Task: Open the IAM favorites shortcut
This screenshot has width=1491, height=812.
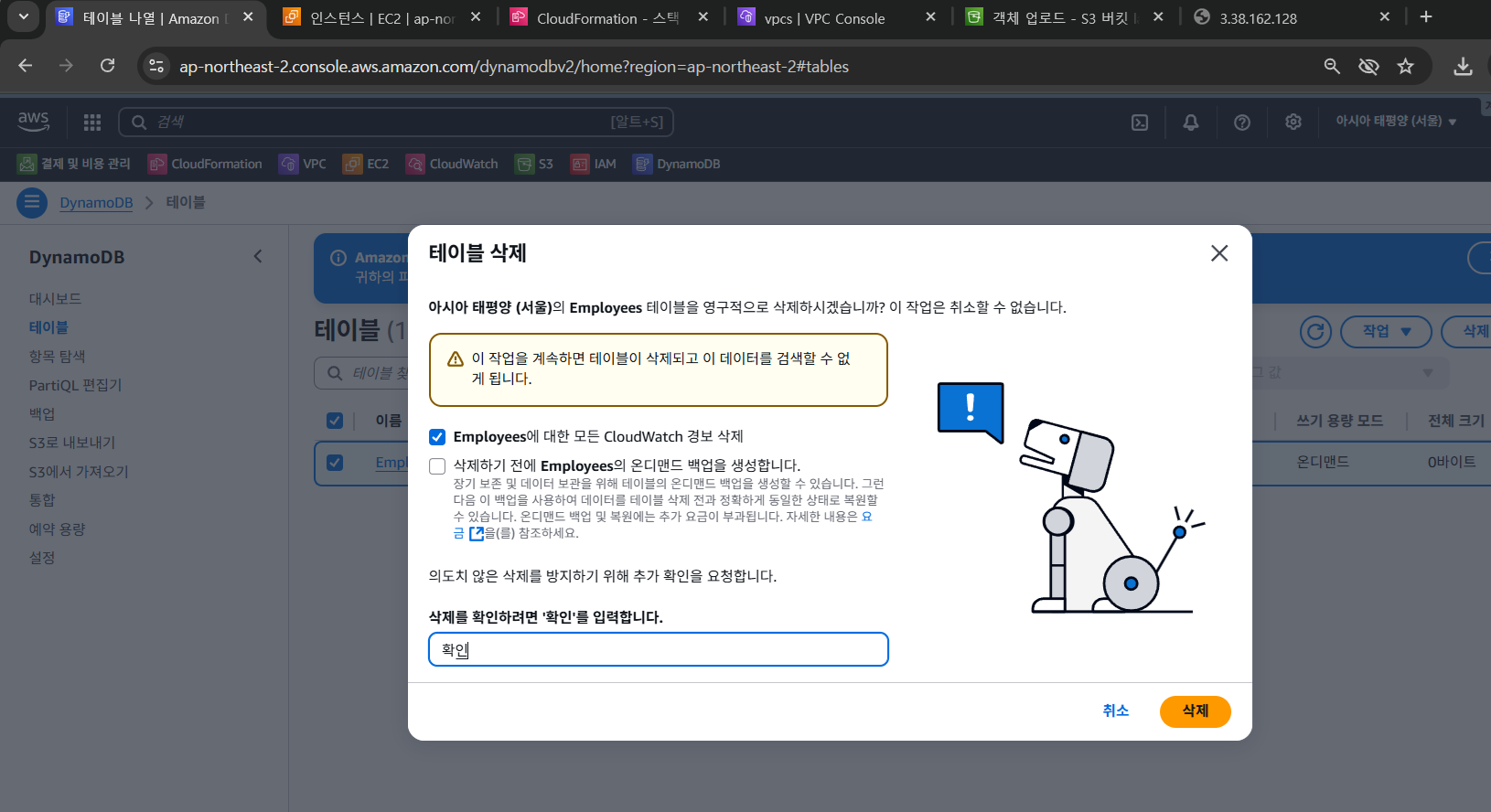Action: coord(594,164)
